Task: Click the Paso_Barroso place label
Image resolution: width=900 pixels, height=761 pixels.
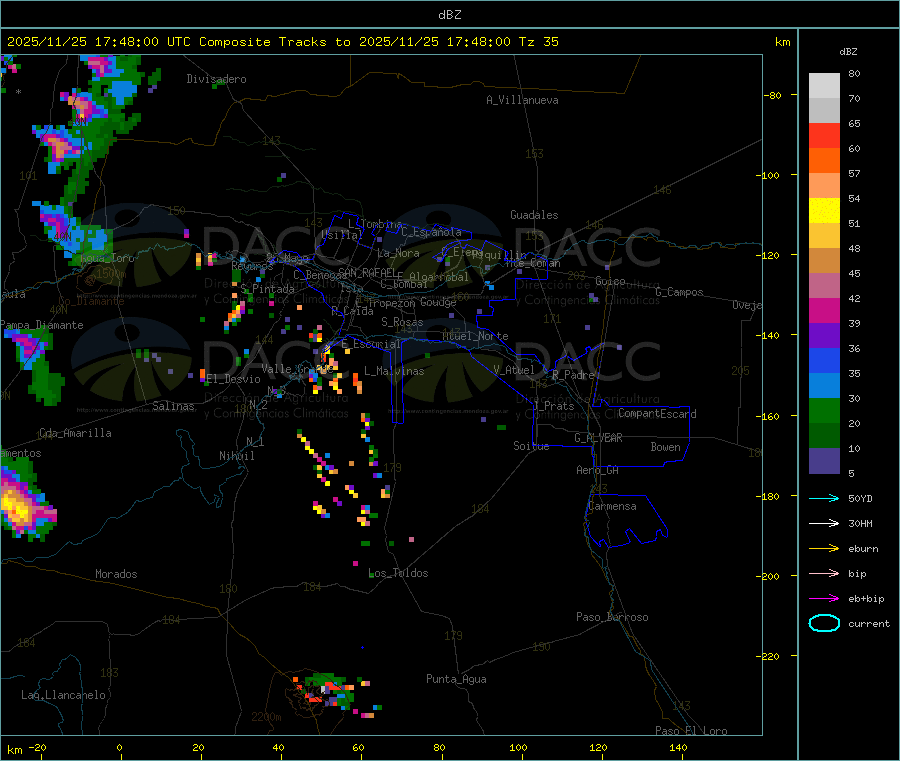Action: click(x=612, y=617)
